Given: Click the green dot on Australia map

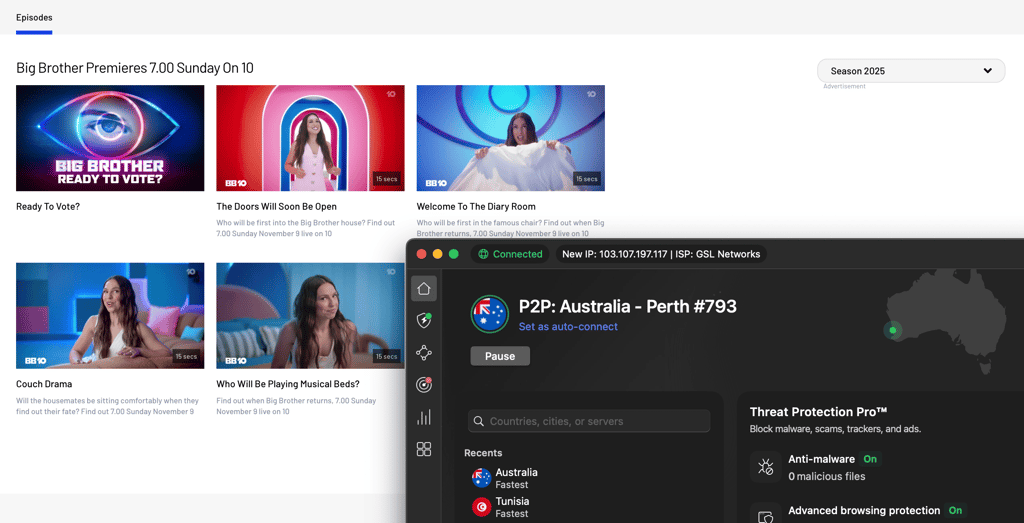Looking at the screenshot, I should (x=893, y=330).
